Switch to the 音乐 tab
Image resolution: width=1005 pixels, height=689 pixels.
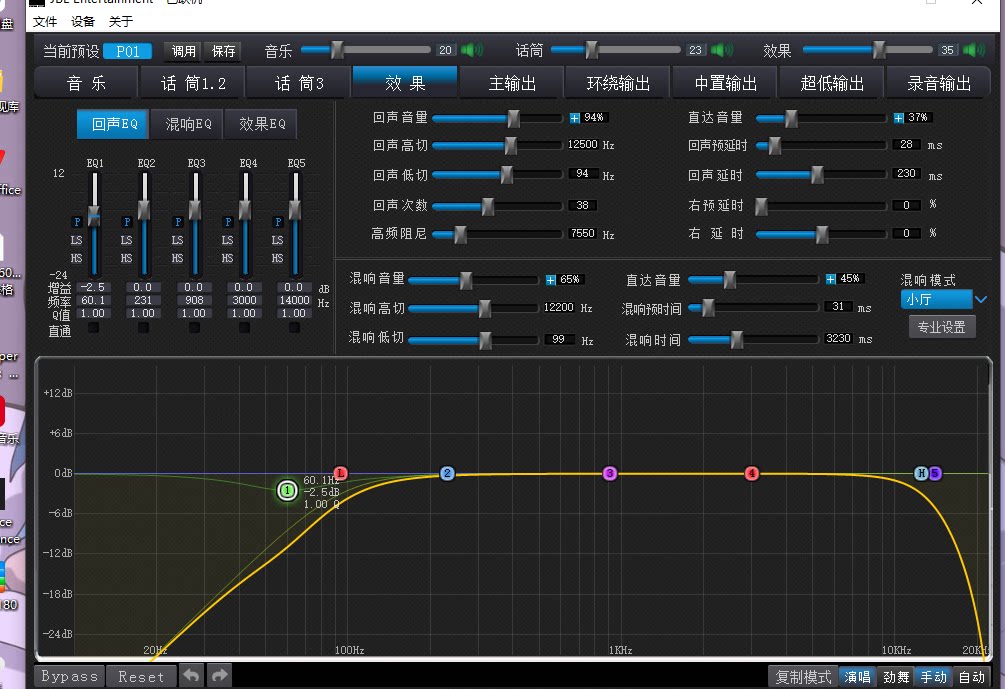pyautogui.click(x=86, y=83)
